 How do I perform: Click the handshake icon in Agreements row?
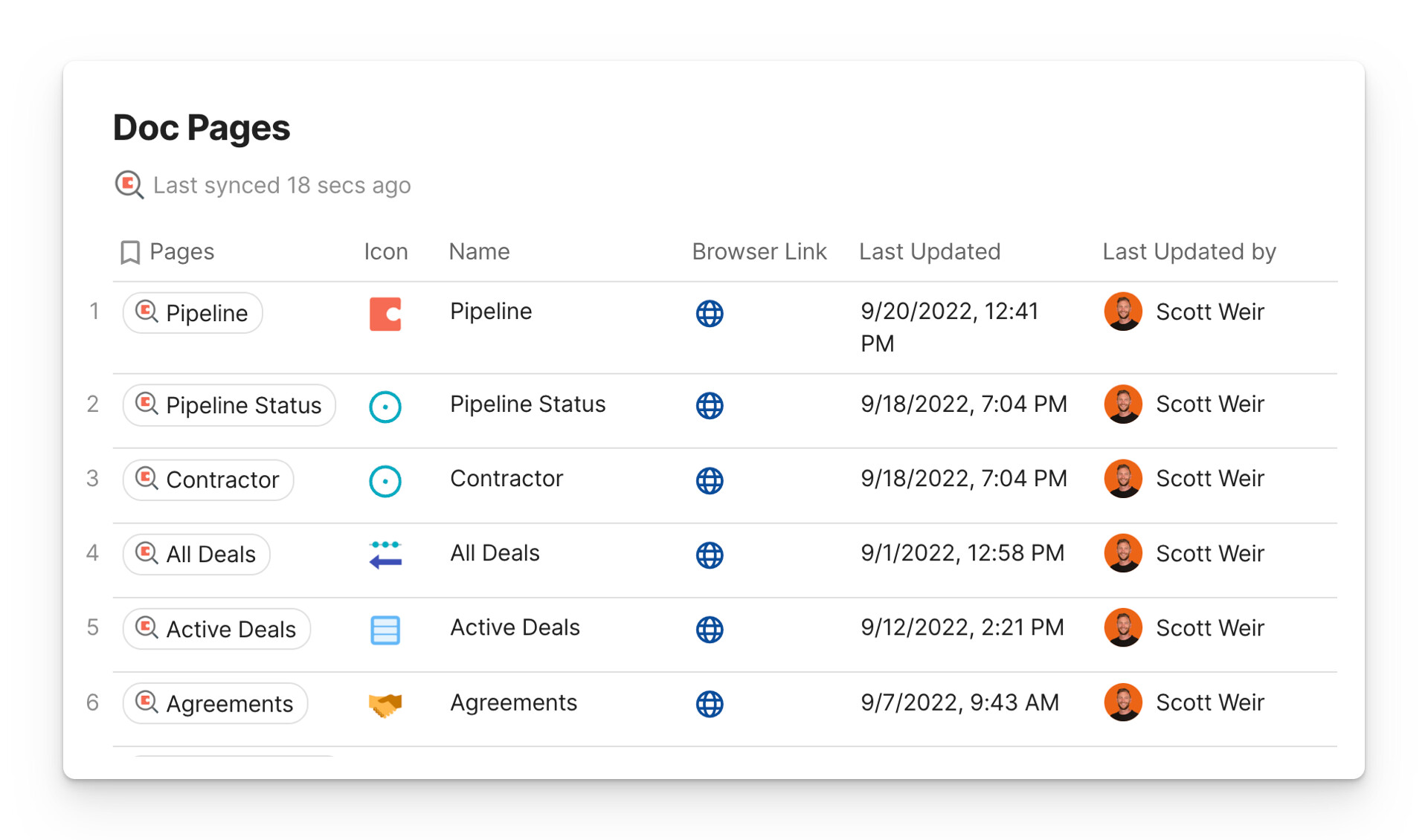(385, 704)
